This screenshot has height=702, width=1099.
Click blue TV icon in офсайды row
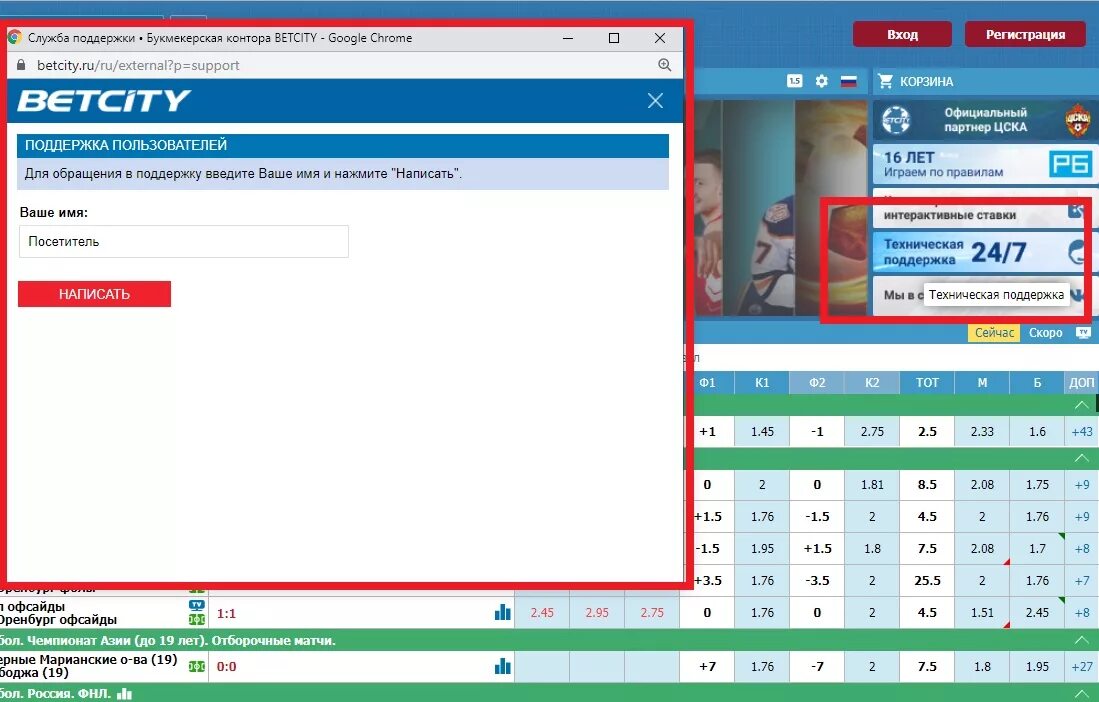pos(196,605)
